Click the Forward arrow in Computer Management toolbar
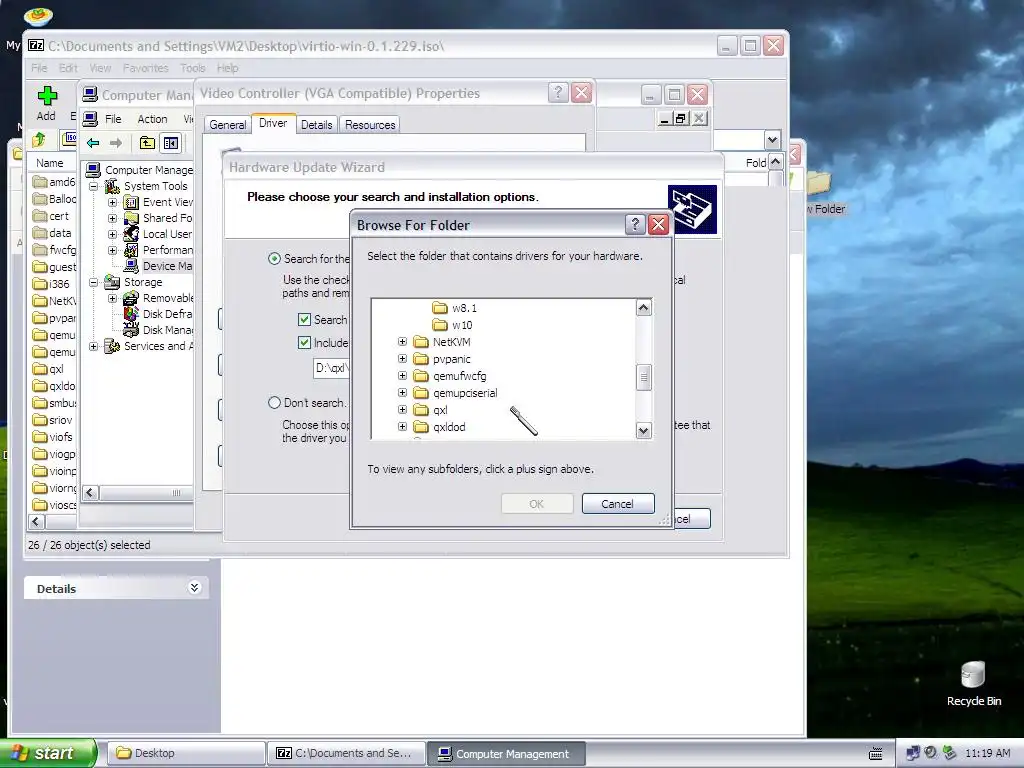 tap(116, 143)
